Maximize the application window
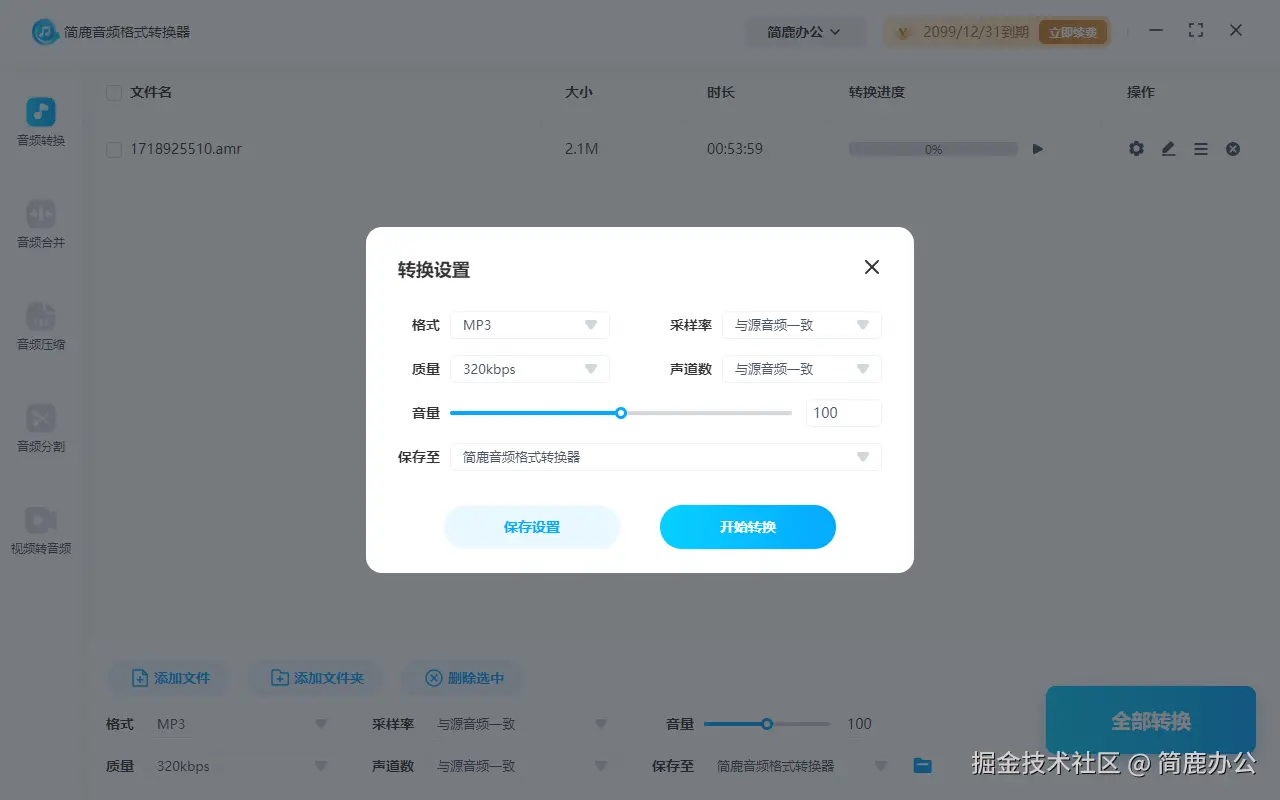 point(1196,31)
